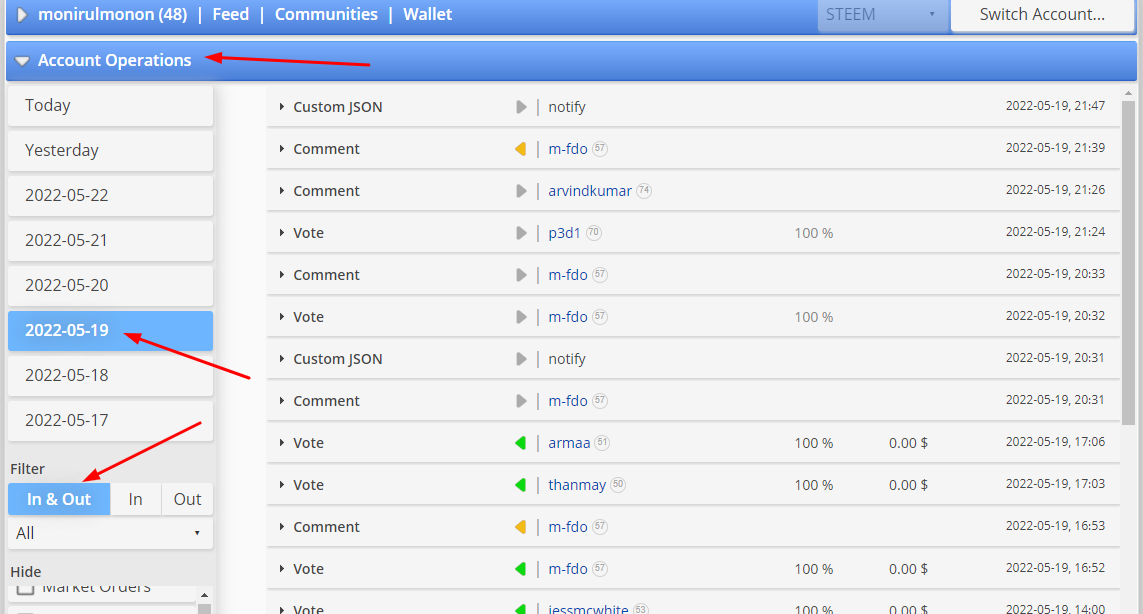
Task: Select date 2022-05-18
Action: pos(110,376)
